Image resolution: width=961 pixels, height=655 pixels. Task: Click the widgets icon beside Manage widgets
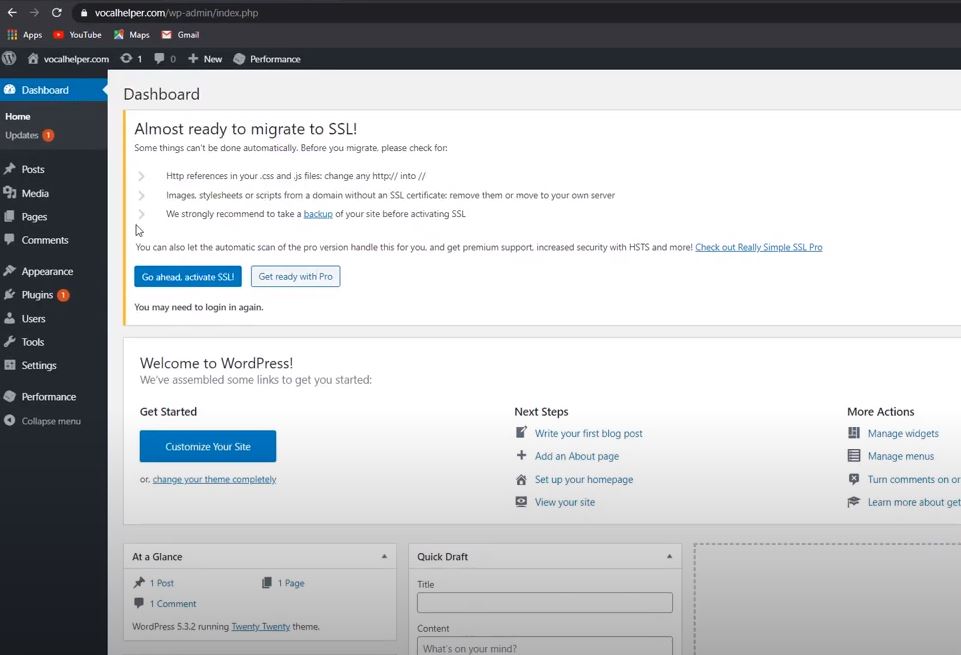(855, 433)
